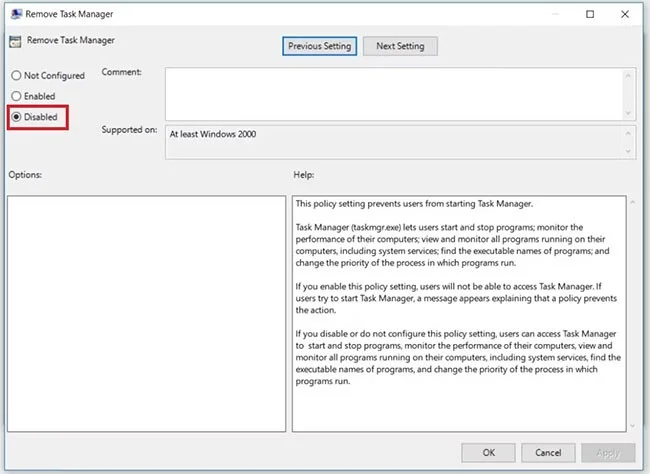The image size is (650, 474).
Task: Click the 'At least Windows 2000' text
Action: [x=213, y=134]
